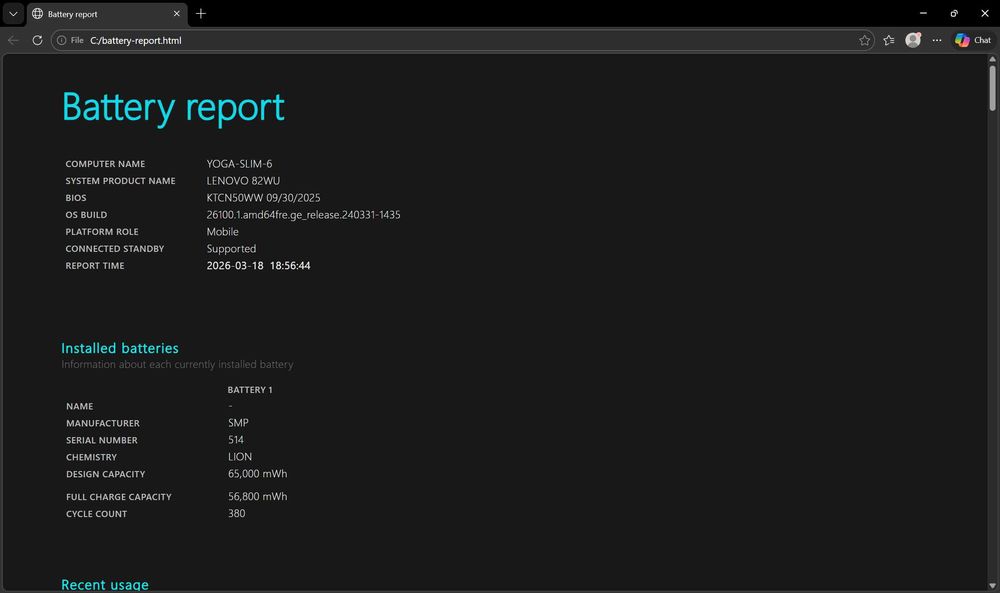
Task: Click the OS BUILD label
Action: 86,215
